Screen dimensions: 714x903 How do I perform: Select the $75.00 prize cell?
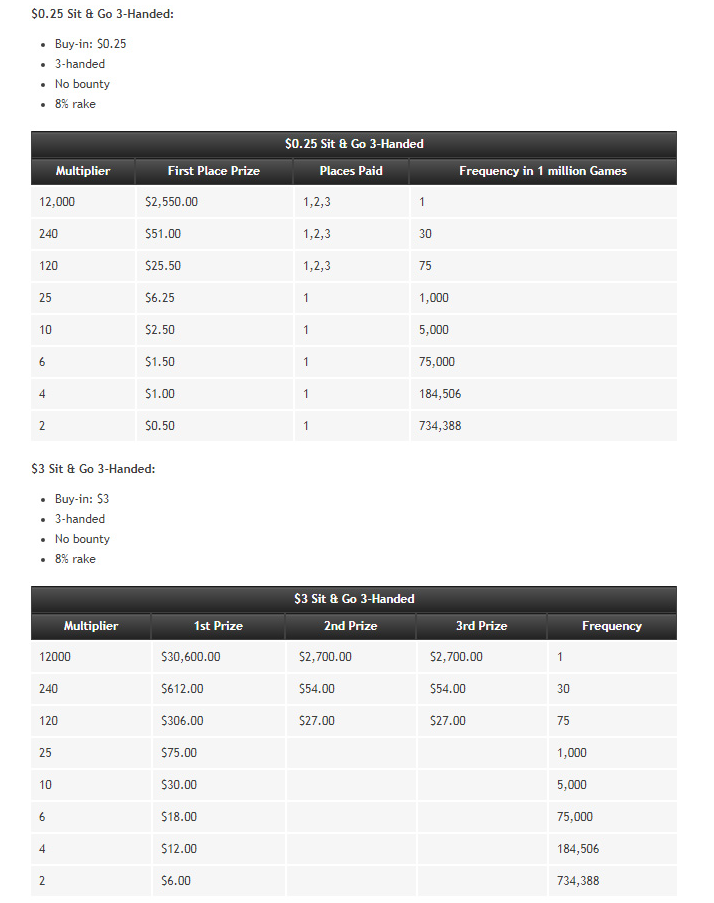(x=179, y=753)
